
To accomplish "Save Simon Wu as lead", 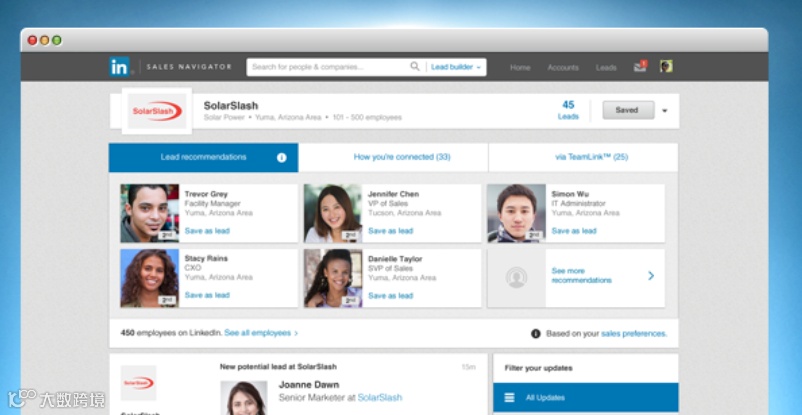I will [x=574, y=231].
